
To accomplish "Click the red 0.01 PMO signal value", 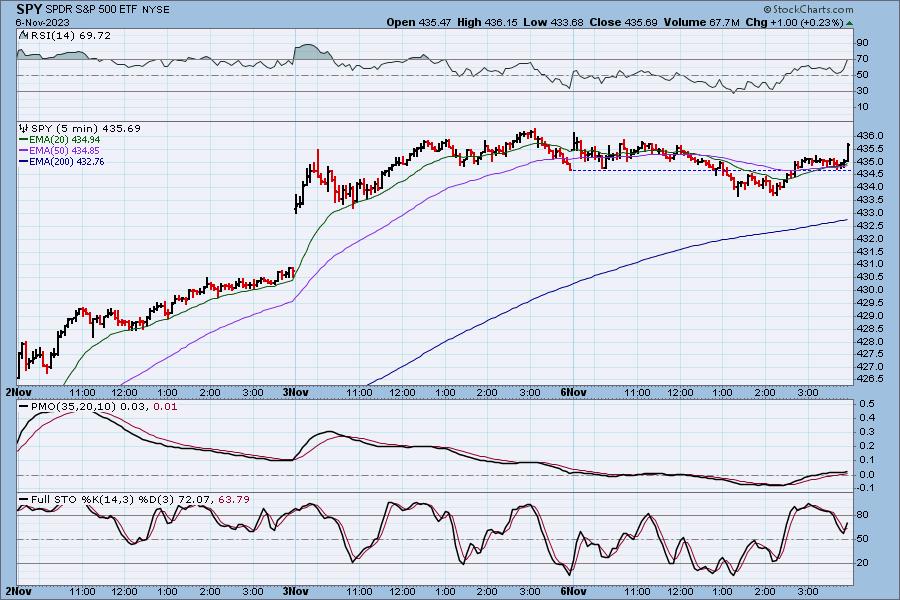I will [165, 407].
